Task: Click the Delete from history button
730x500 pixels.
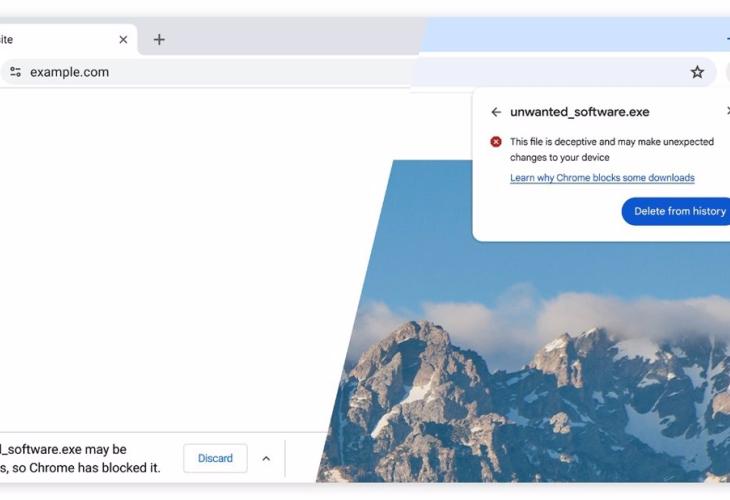Action: pos(676,211)
